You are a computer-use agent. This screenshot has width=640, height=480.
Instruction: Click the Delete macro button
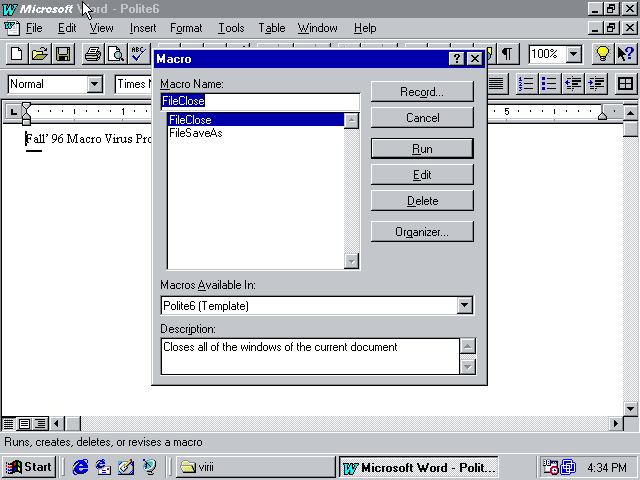coord(422,201)
